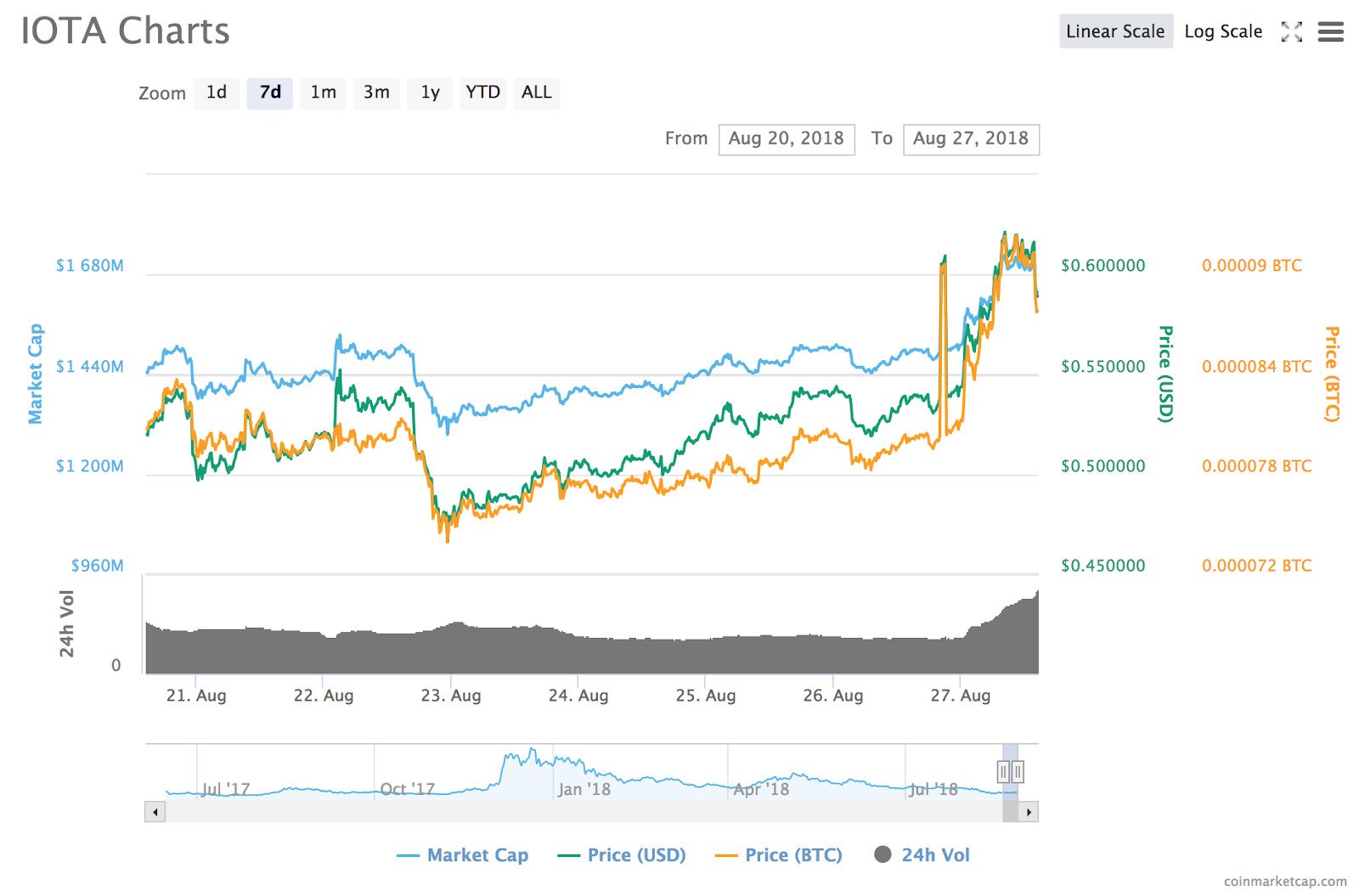Choose the YTD zoom option
Screen dimensions: 1359x896
click(x=482, y=93)
